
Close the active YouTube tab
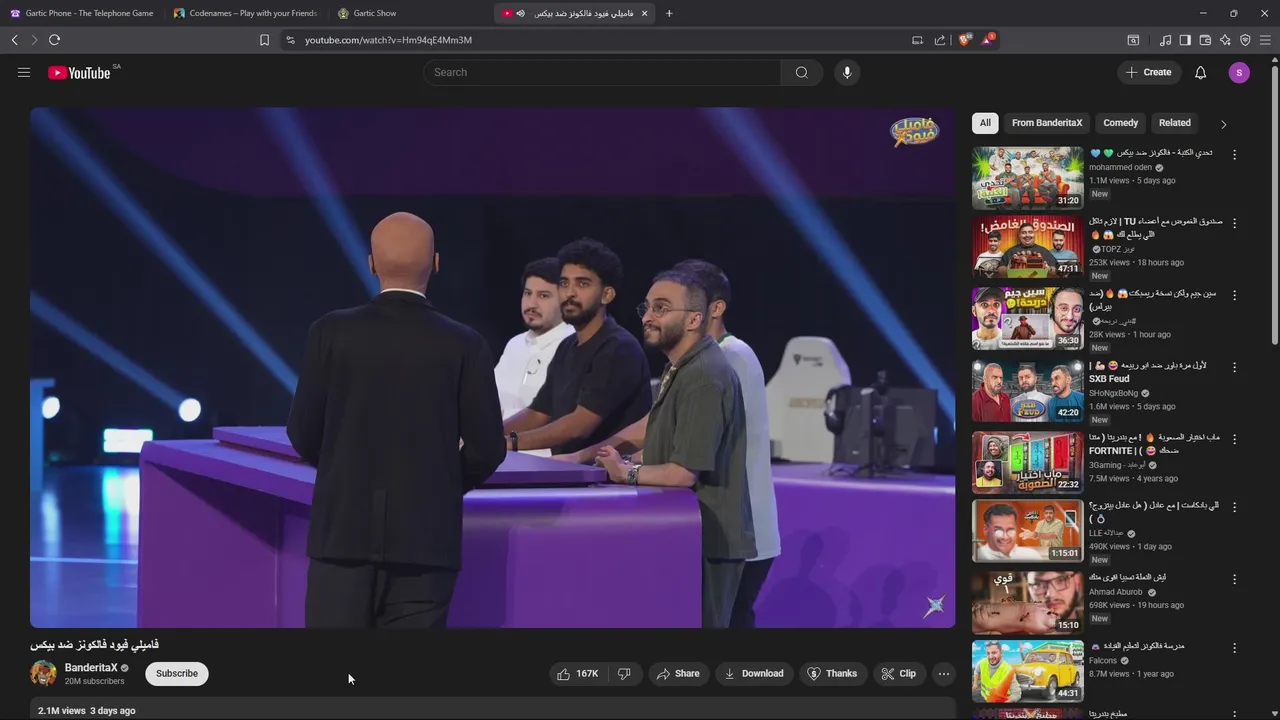644,13
